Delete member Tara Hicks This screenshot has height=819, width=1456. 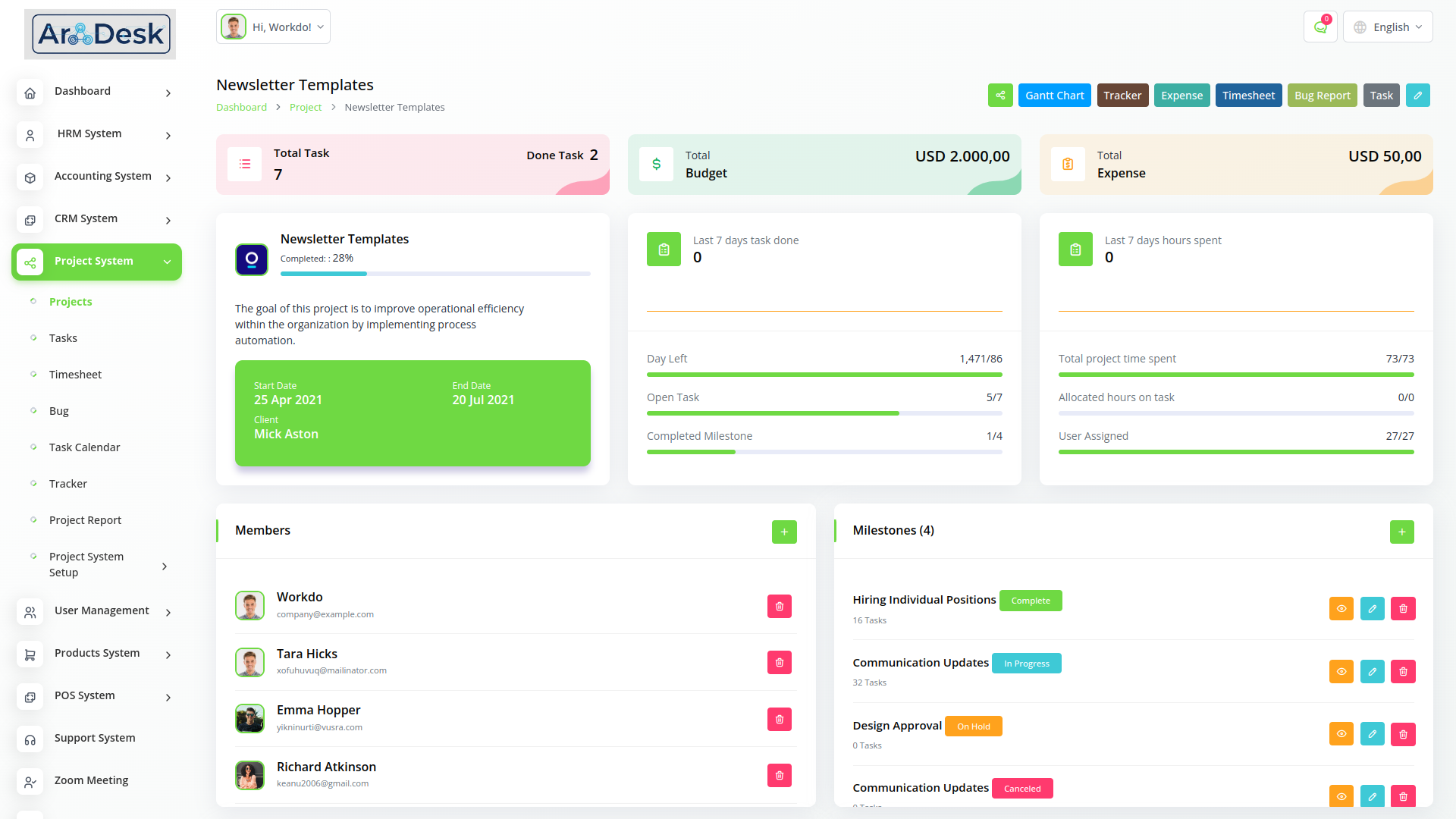tap(779, 663)
